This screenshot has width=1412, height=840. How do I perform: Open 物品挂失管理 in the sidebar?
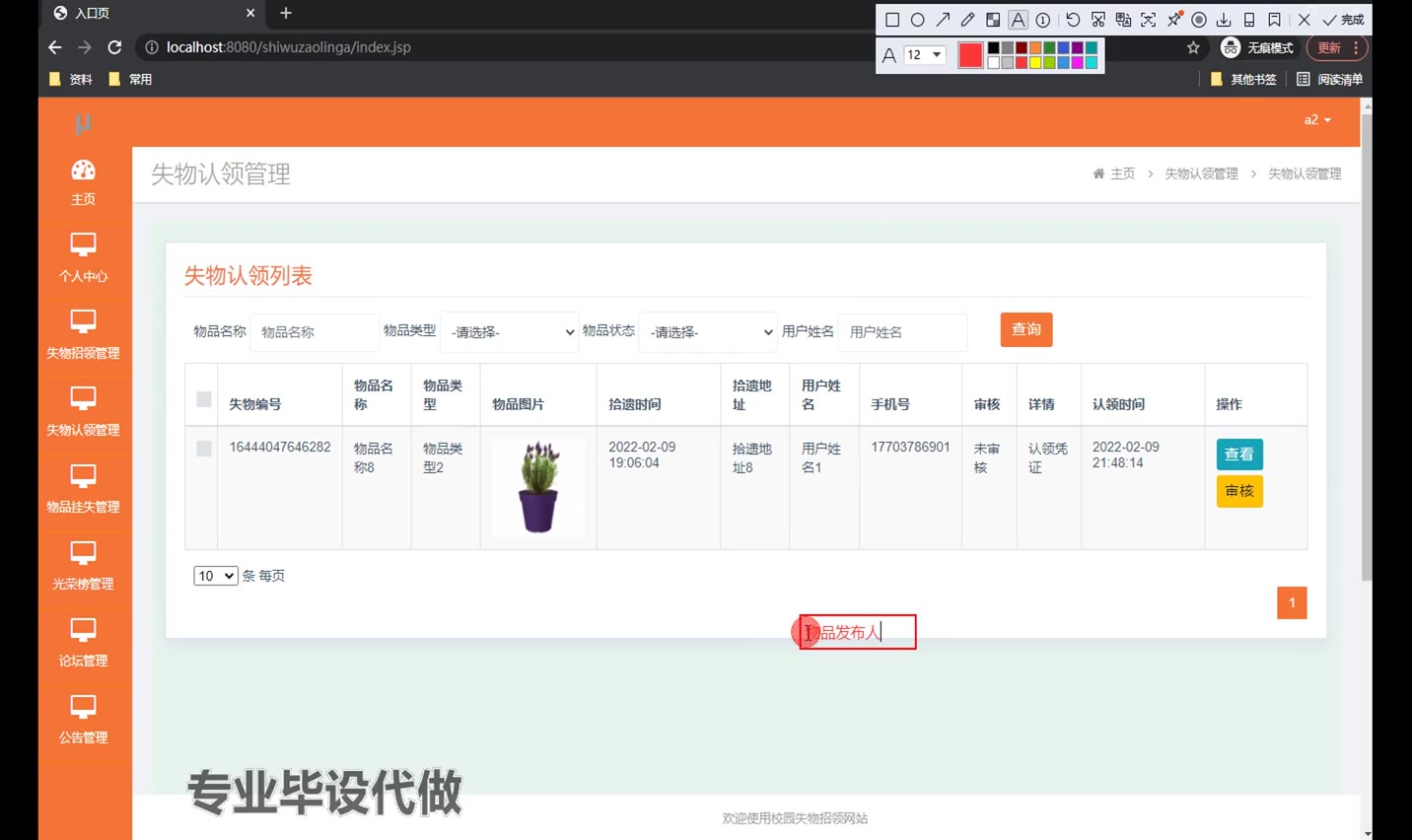[x=84, y=489]
